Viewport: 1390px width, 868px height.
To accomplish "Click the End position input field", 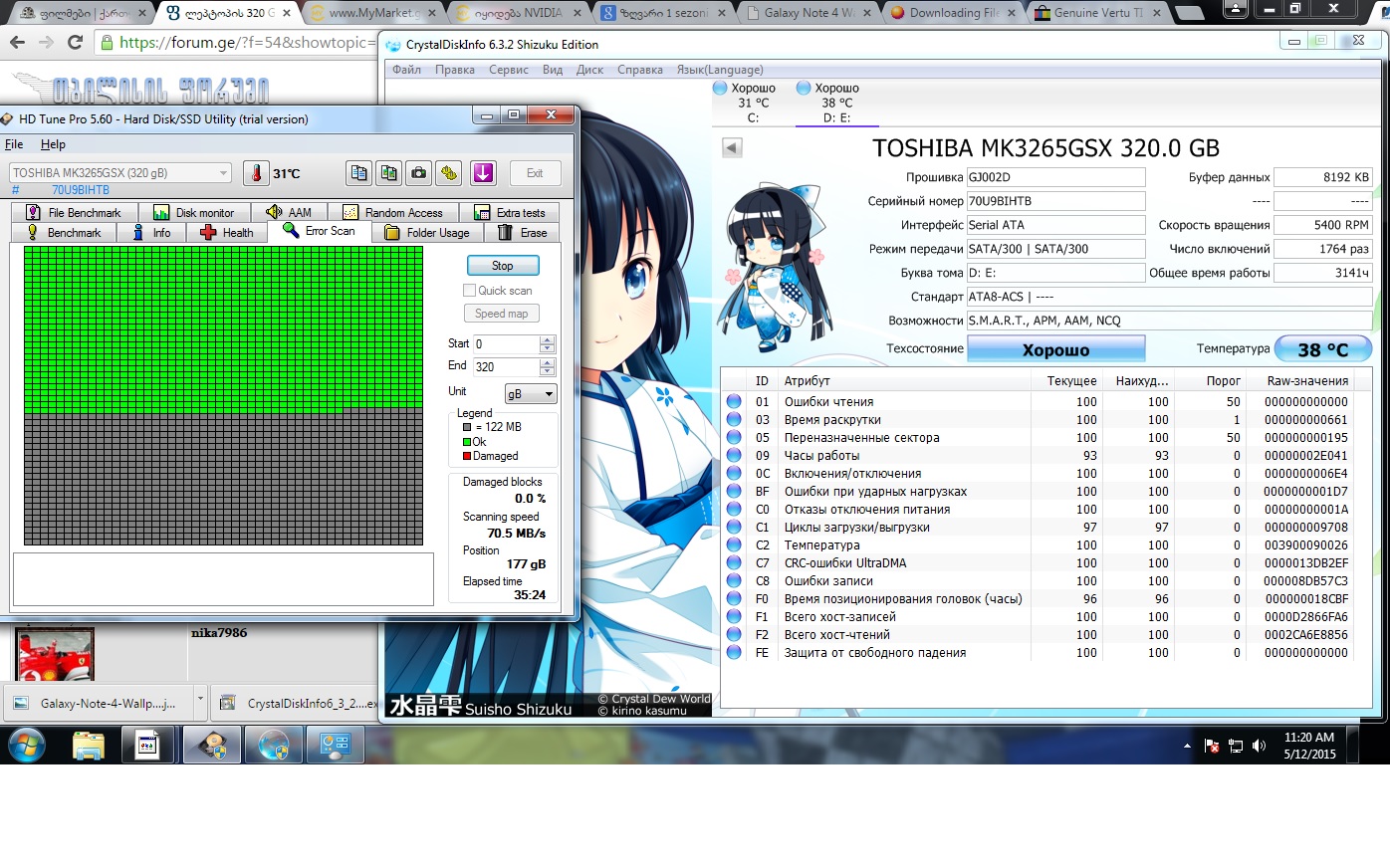I will click(x=507, y=366).
